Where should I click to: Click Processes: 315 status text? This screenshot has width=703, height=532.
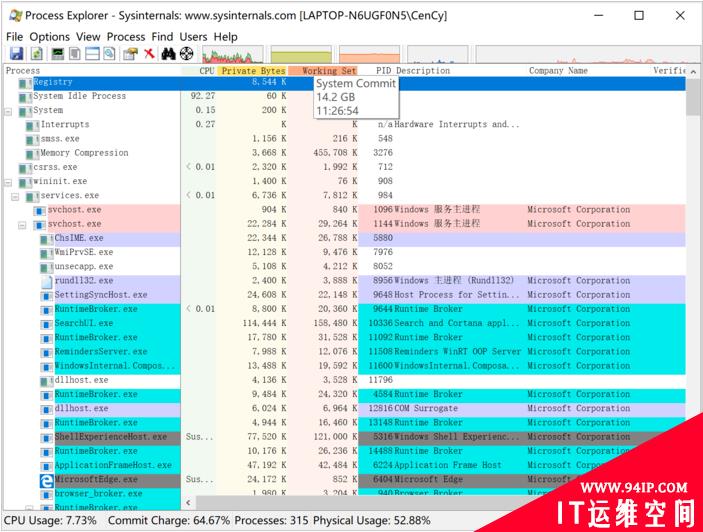[271, 521]
